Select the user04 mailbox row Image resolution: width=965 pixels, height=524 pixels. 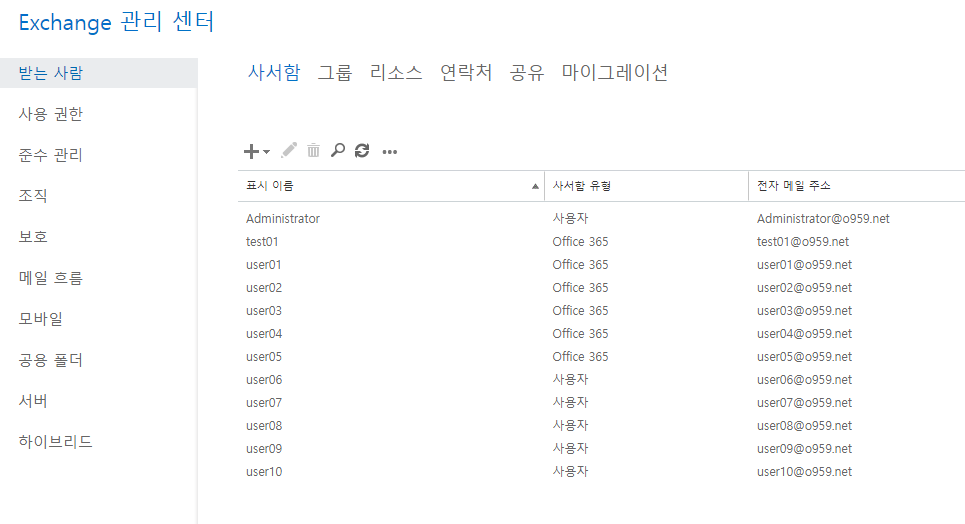(x=601, y=334)
